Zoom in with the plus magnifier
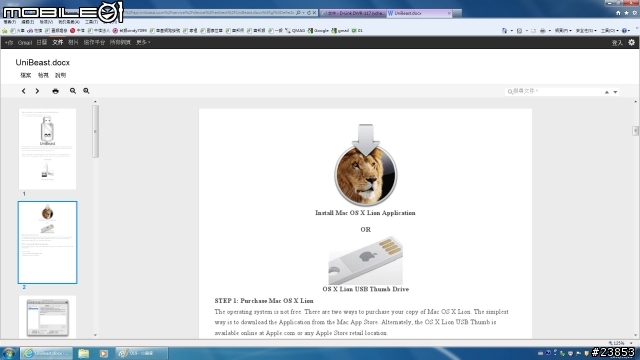The width and height of the screenshot is (640, 360). click(x=86, y=91)
